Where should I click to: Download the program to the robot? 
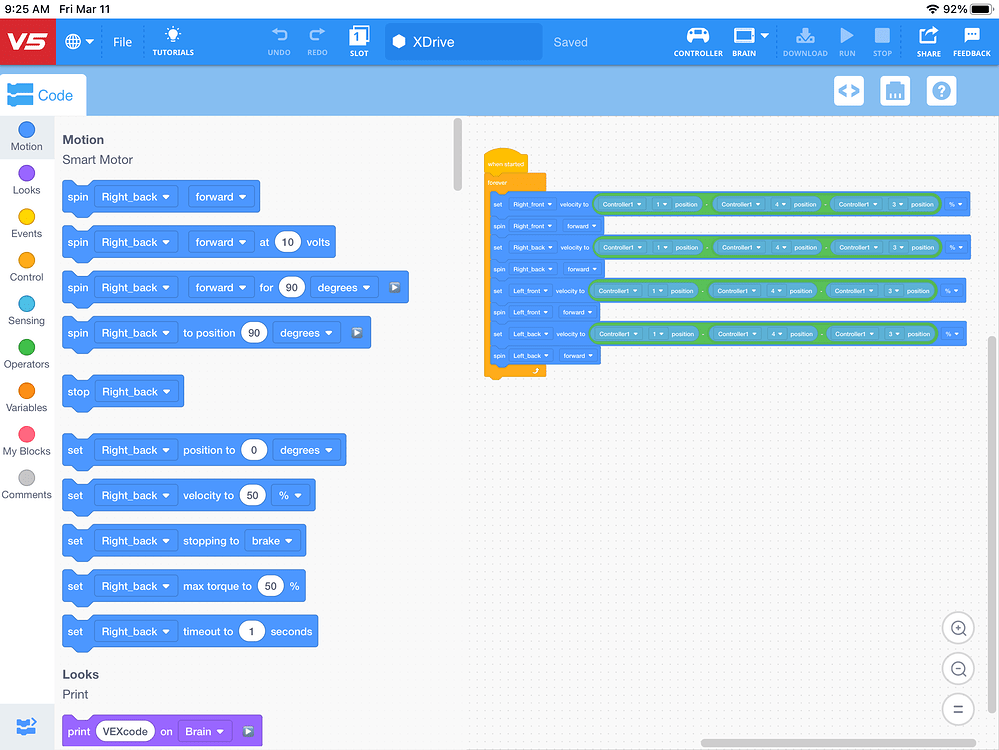pyautogui.click(x=805, y=41)
